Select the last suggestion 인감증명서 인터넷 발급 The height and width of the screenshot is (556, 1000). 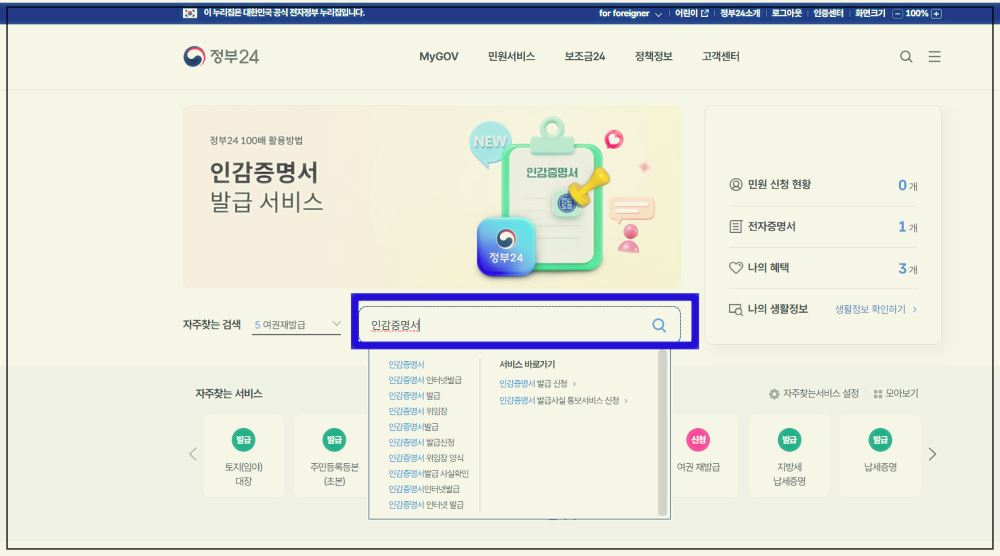pos(426,505)
